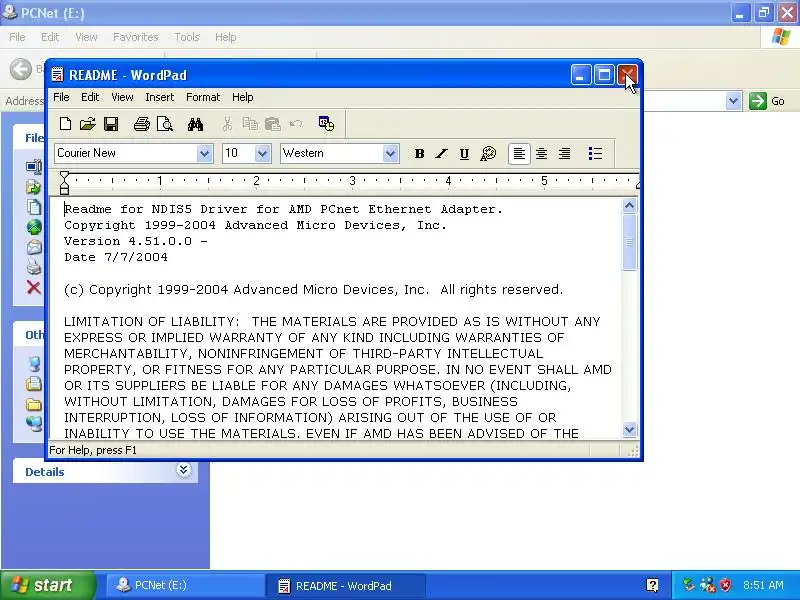800x600 pixels.
Task: Click the network connection tray icon
Action: point(707,585)
